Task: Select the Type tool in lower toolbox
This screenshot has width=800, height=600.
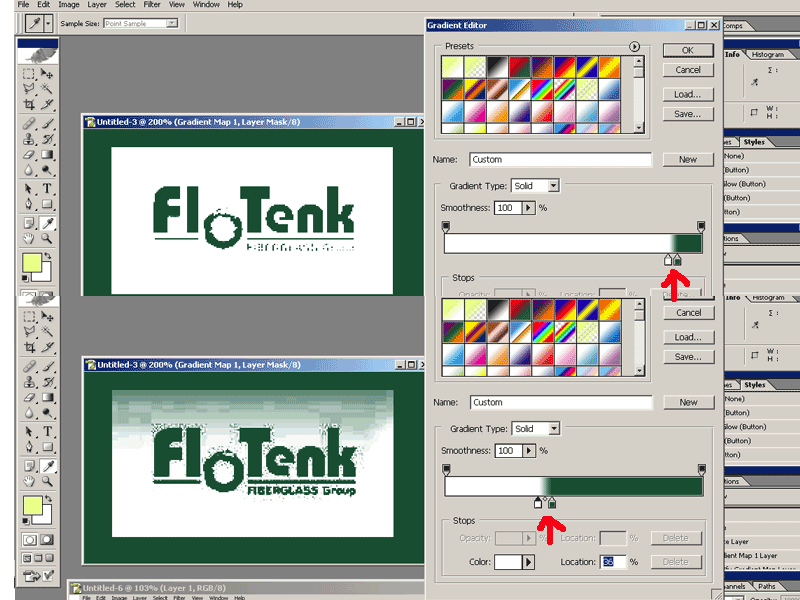Action: pyautogui.click(x=47, y=432)
